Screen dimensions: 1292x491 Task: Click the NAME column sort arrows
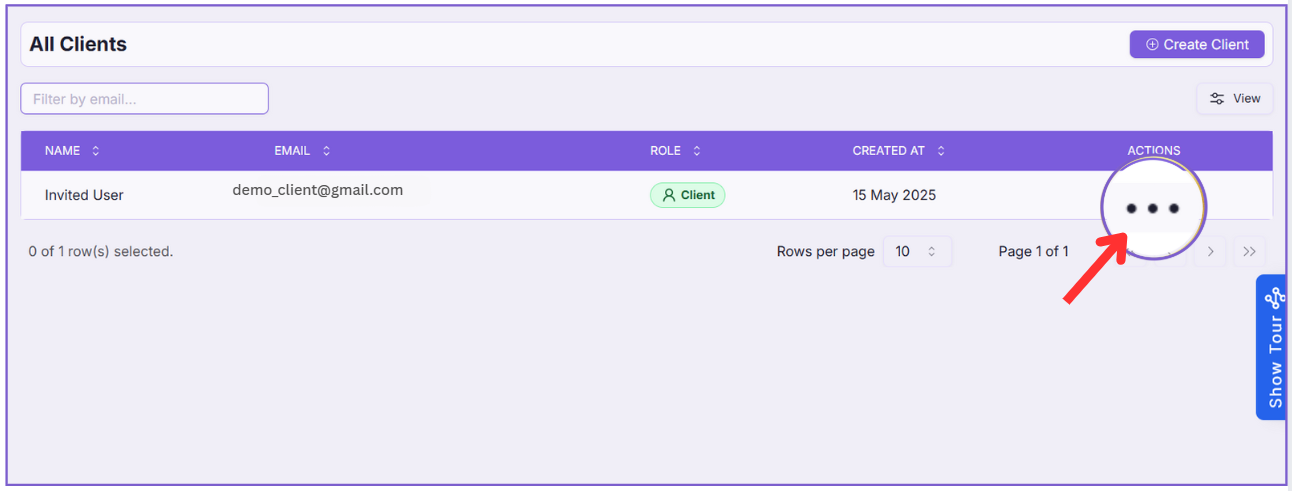pyautogui.click(x=96, y=151)
